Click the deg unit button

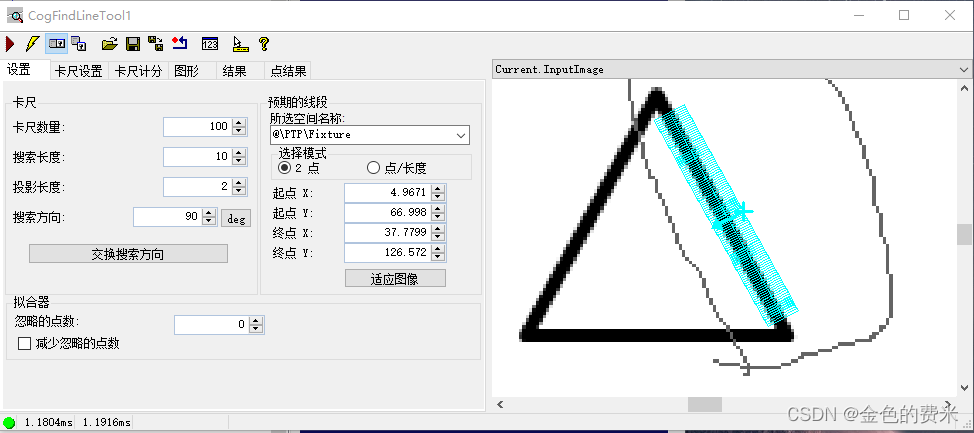(236, 218)
